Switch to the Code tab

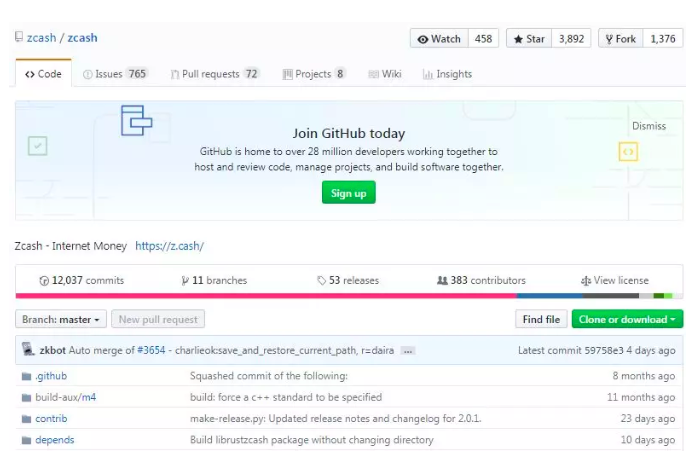43,73
